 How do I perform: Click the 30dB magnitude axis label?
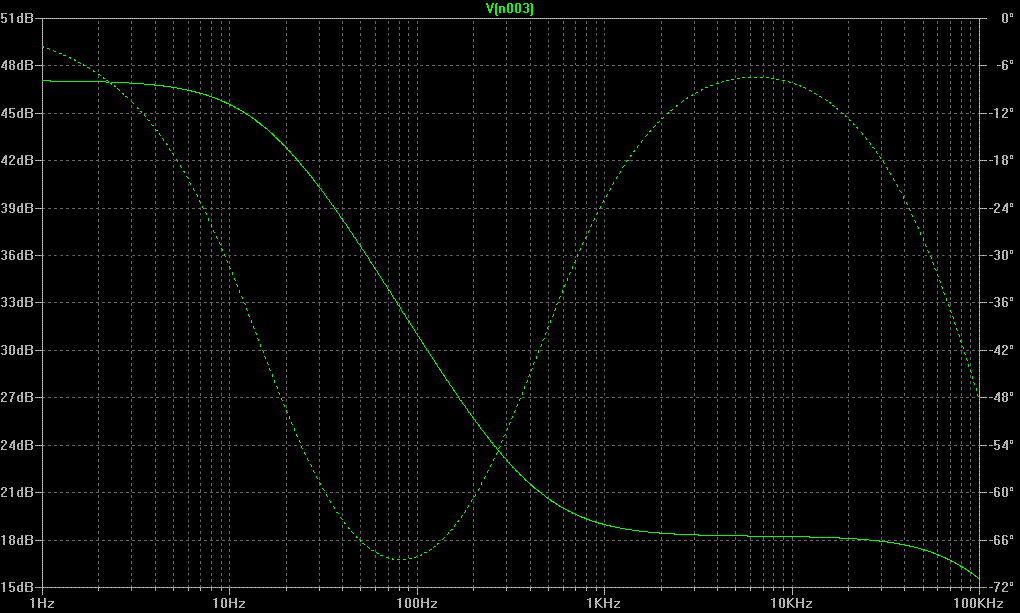click(x=17, y=350)
